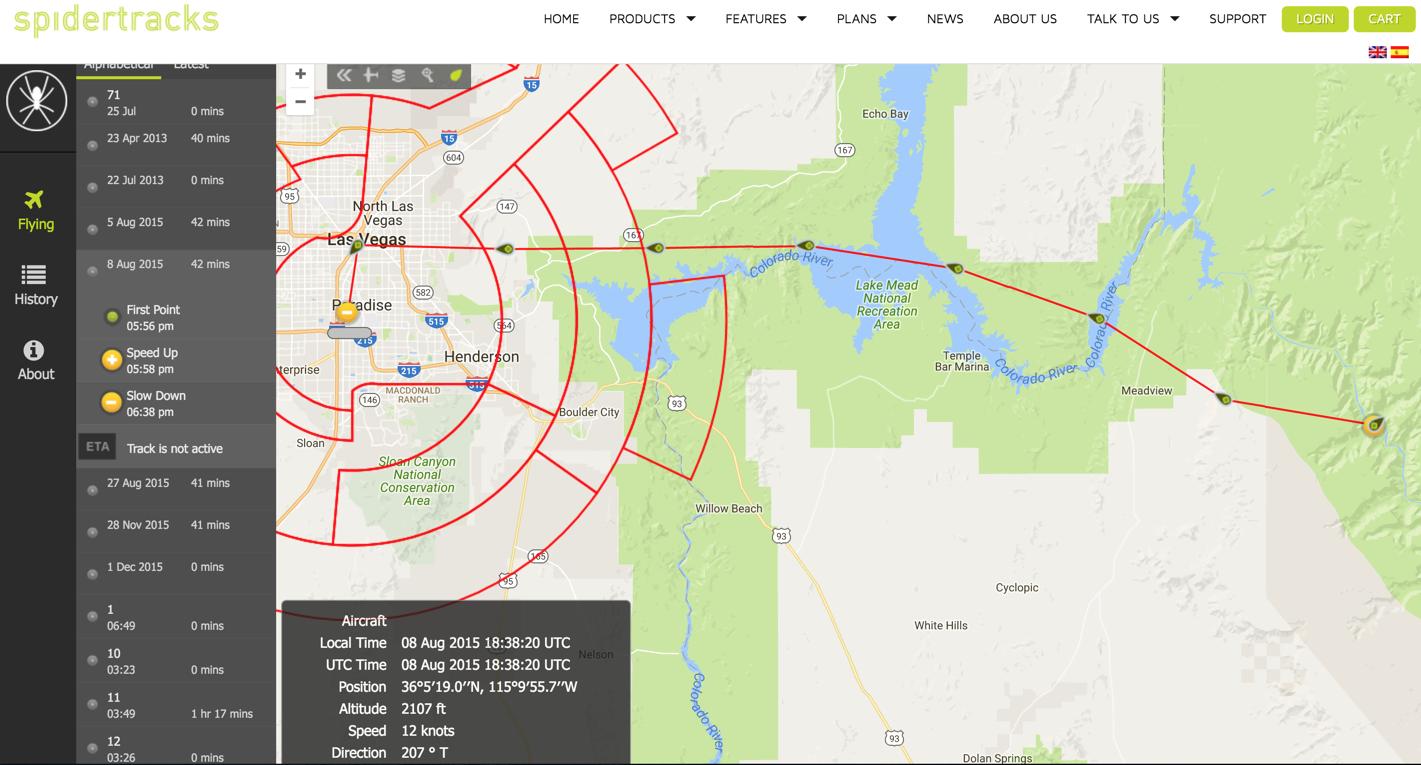Open the History list icon

(x=34, y=275)
